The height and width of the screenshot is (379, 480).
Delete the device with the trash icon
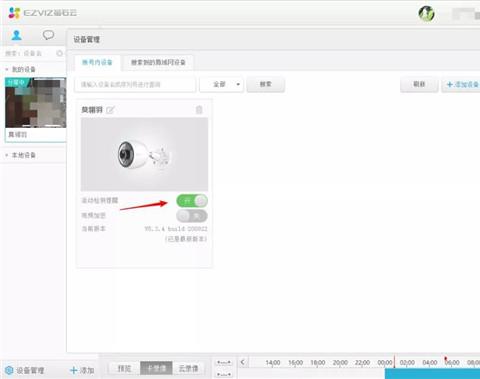coord(199,110)
